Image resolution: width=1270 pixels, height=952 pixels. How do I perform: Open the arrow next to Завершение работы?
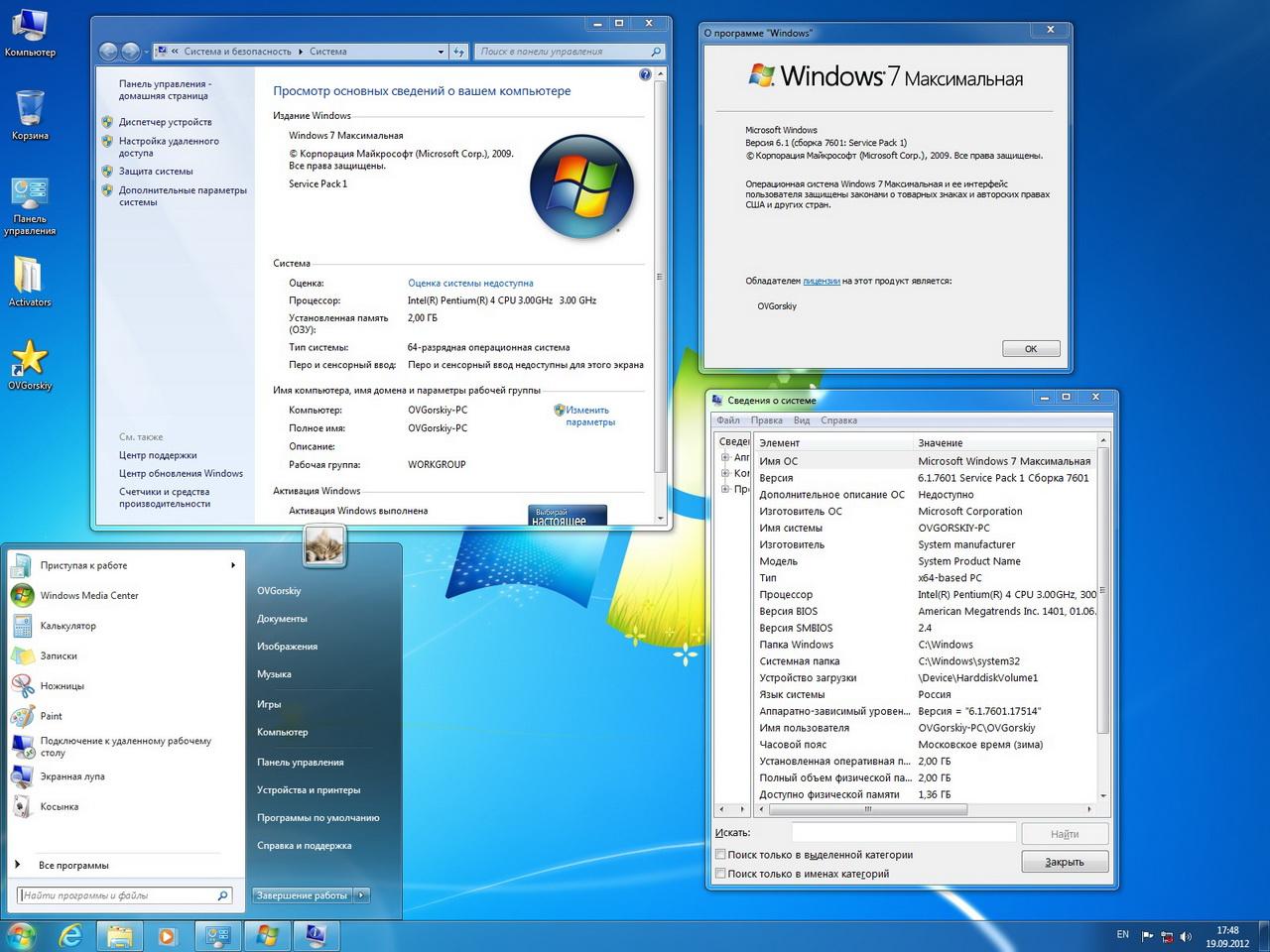coord(361,895)
